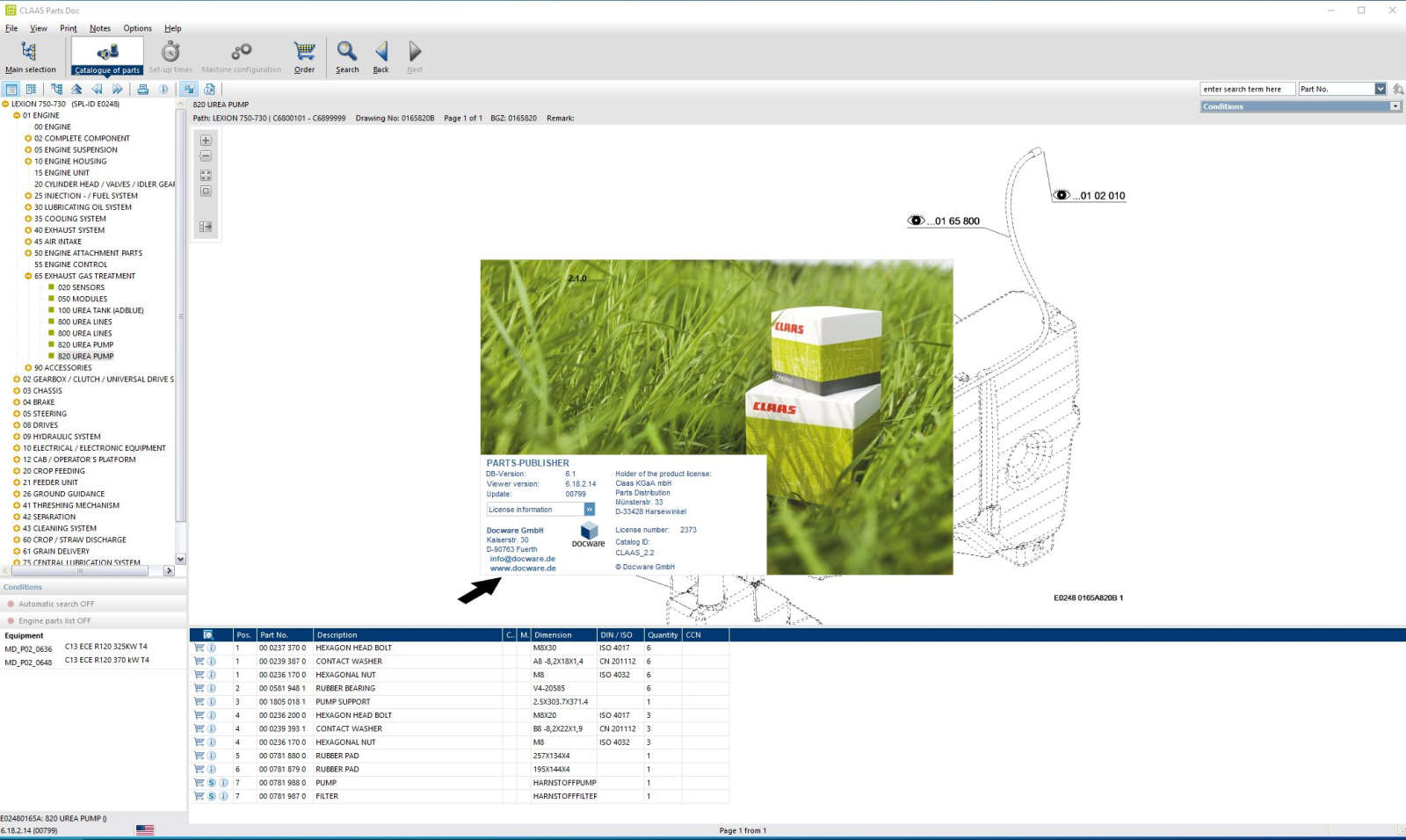The width and height of the screenshot is (1406, 840).
Task: Click the search term input field
Action: (1247, 89)
